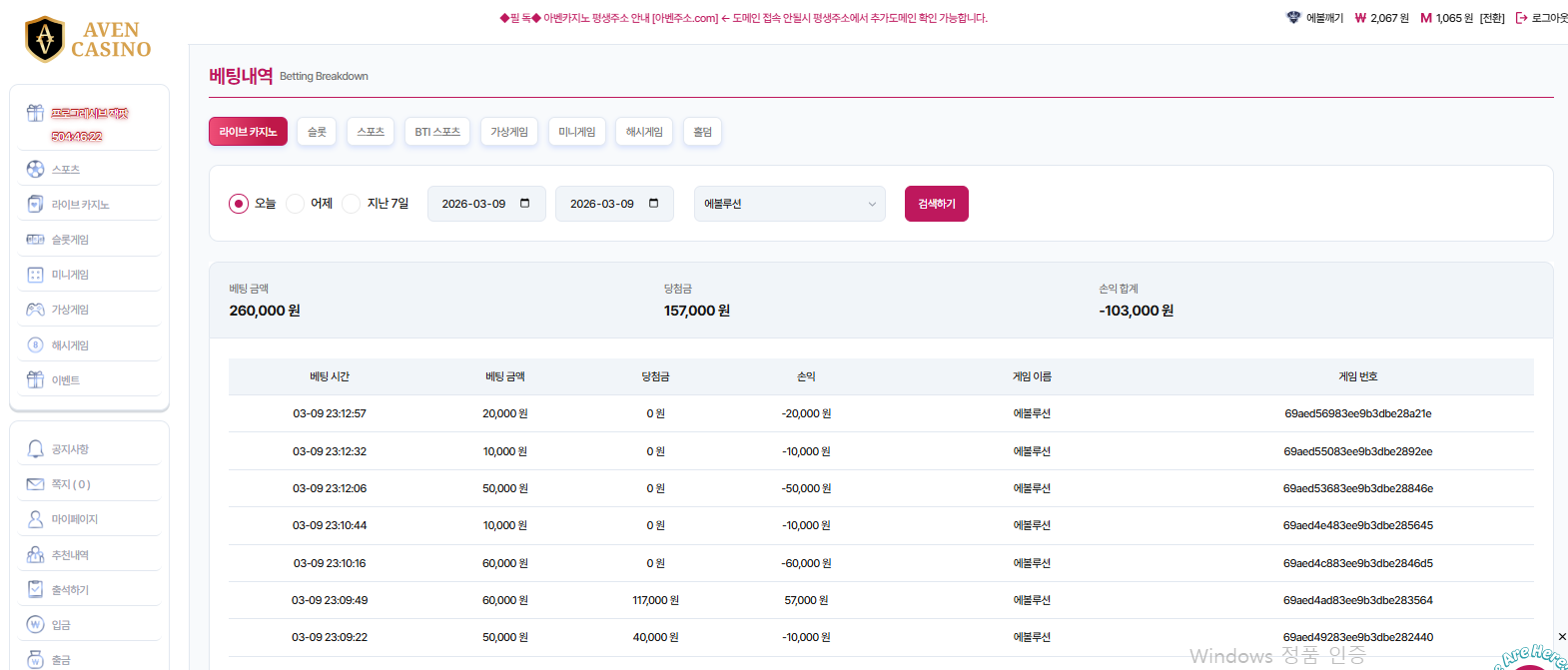Switch to the 슬롯 tab
This screenshot has height=670, width=1568.
pyautogui.click(x=317, y=132)
